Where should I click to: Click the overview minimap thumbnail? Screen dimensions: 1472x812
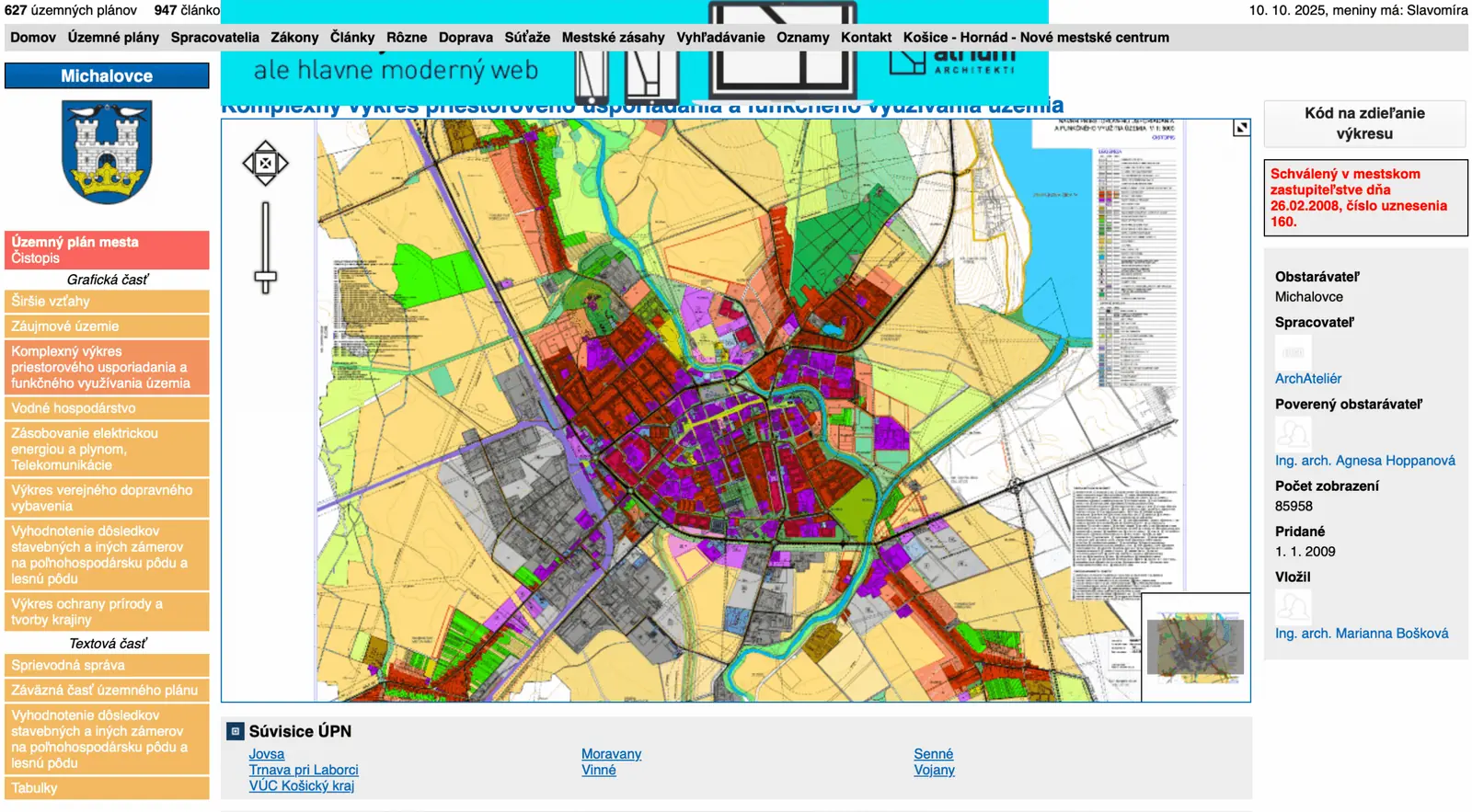(1195, 647)
